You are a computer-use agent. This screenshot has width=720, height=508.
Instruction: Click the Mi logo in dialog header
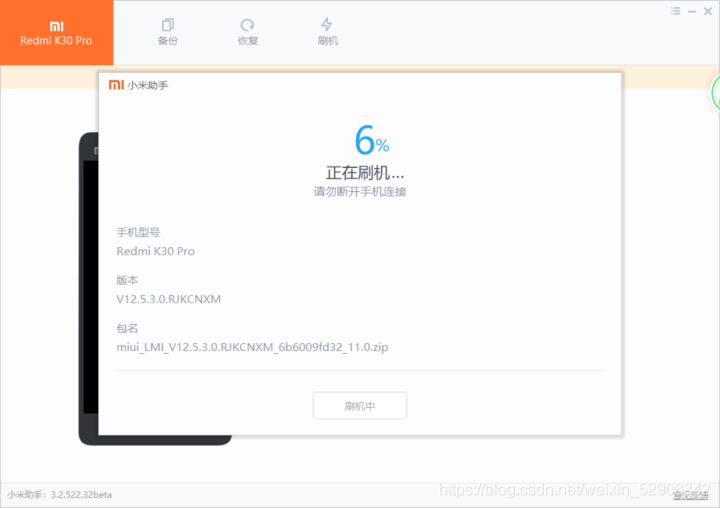(x=116, y=85)
